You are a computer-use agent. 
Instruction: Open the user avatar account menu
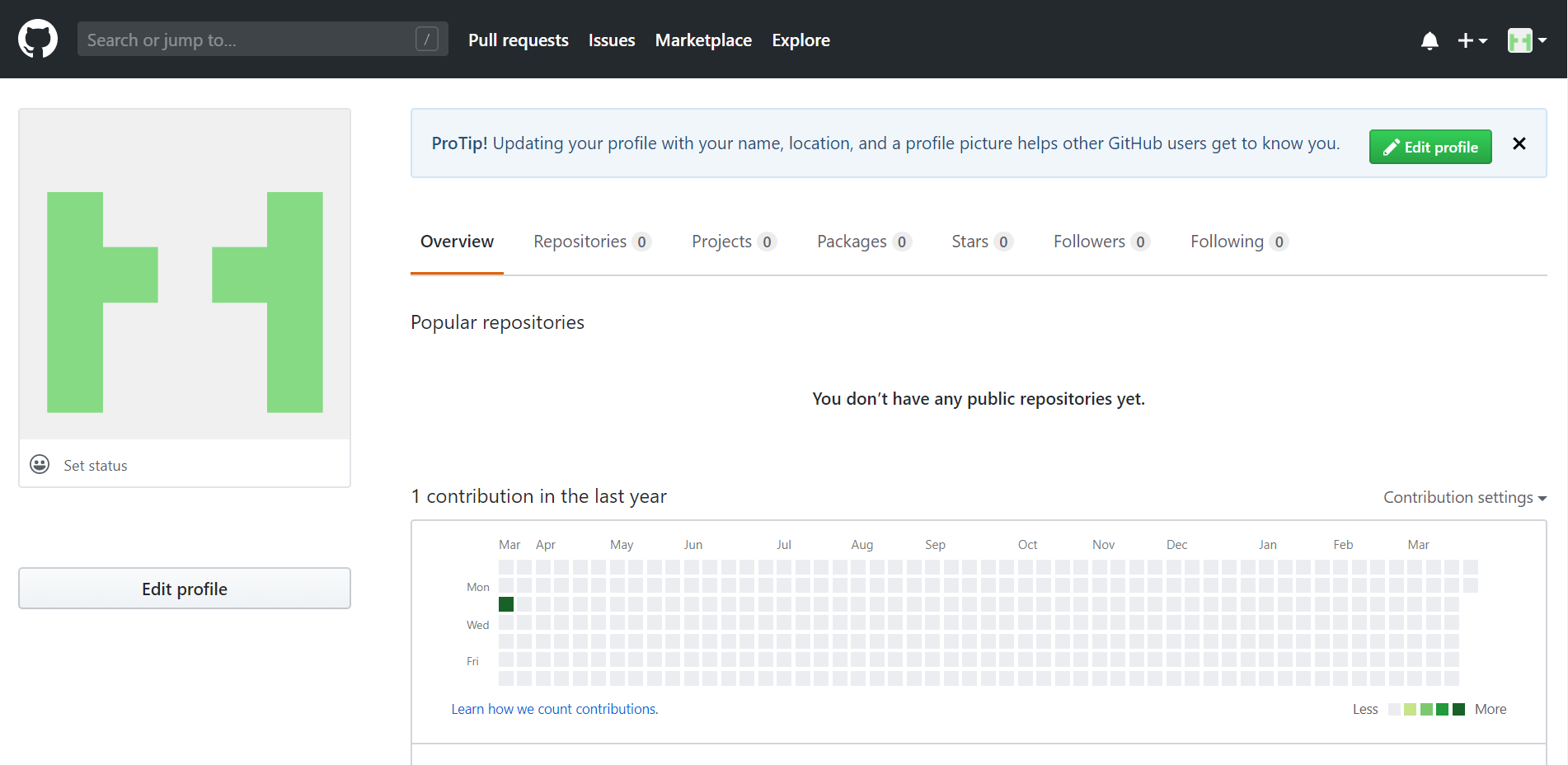tap(1527, 40)
